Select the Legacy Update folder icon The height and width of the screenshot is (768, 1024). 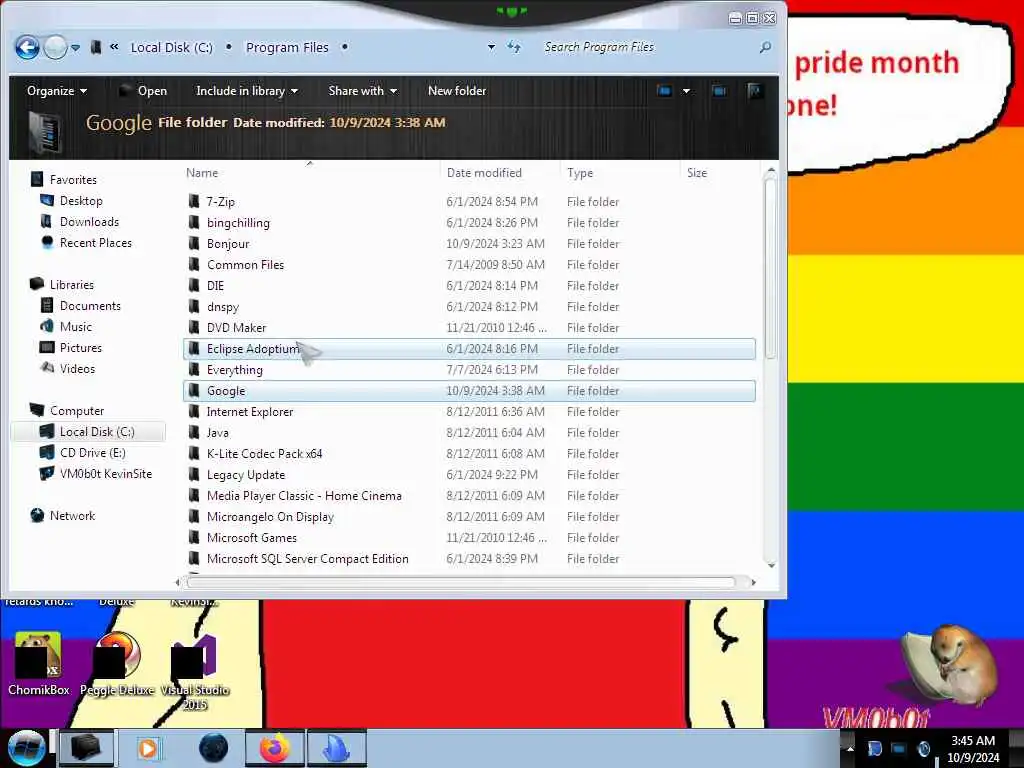tap(194, 474)
